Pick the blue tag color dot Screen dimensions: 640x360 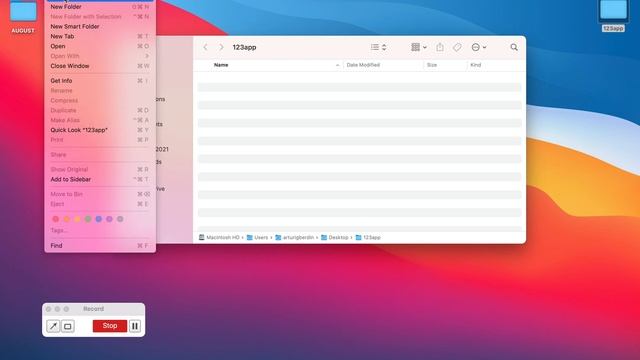click(x=98, y=219)
